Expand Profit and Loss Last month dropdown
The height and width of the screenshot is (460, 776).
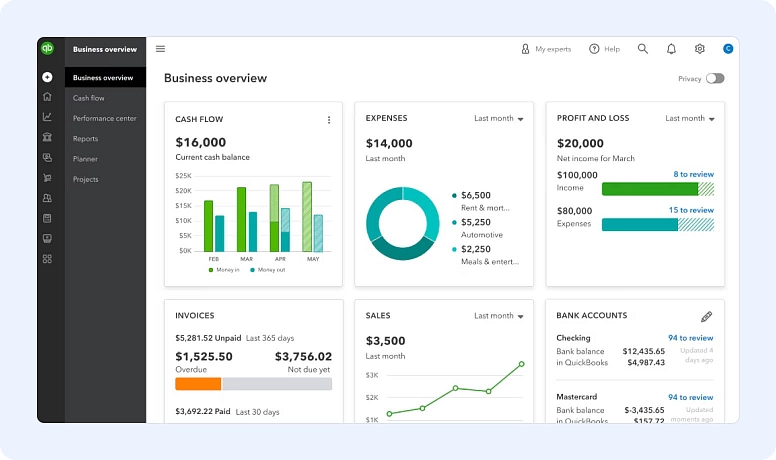pyautogui.click(x=690, y=118)
